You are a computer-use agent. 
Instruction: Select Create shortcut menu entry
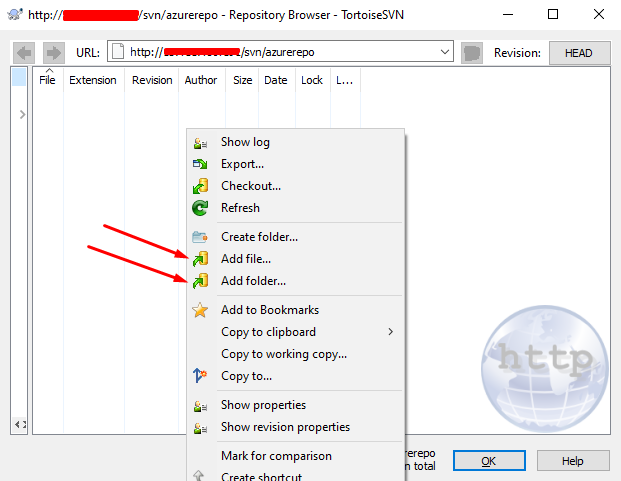coord(295,476)
